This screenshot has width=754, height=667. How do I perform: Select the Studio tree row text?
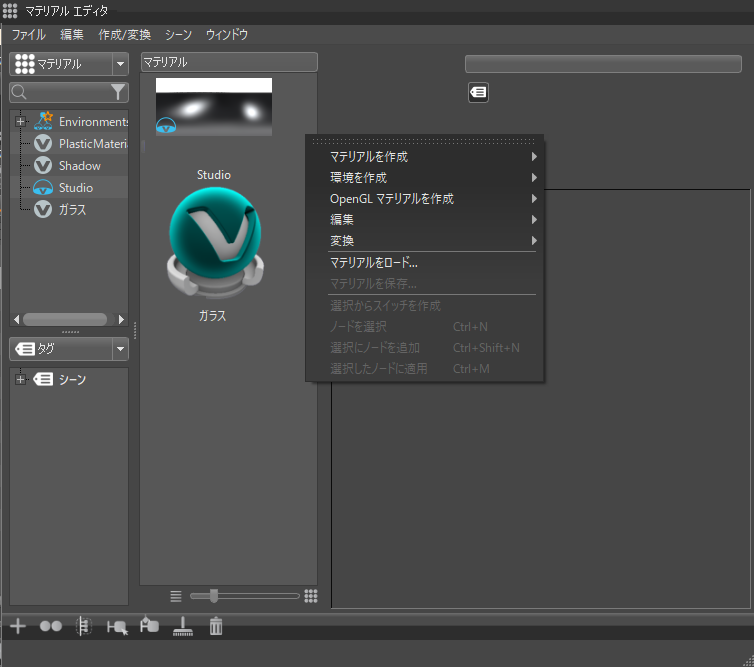(76, 188)
